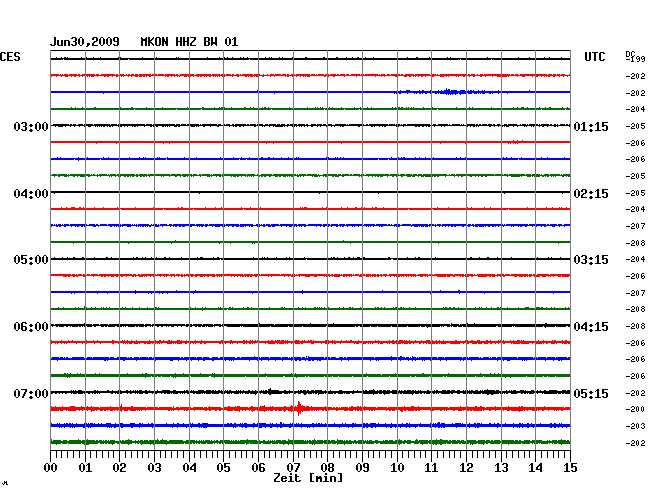Select the 04:15 UTC time label

tap(591, 327)
